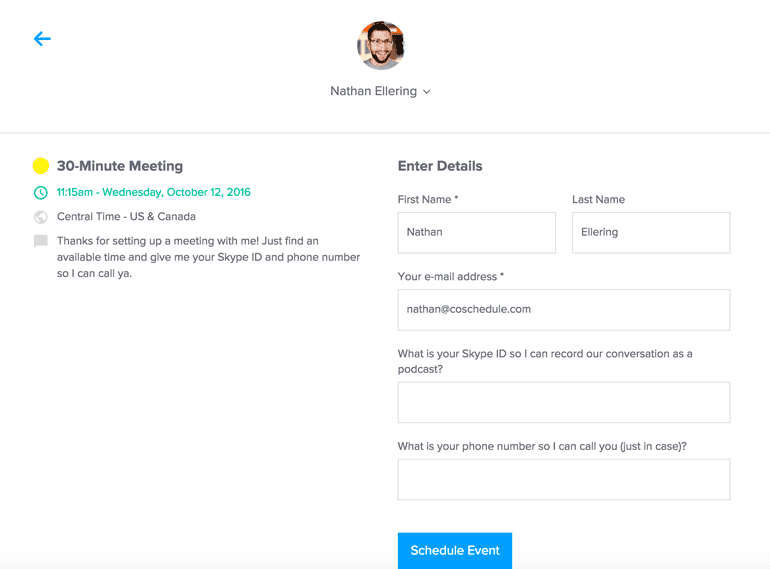Focus the Last Name field
The width and height of the screenshot is (770, 569).
(651, 232)
